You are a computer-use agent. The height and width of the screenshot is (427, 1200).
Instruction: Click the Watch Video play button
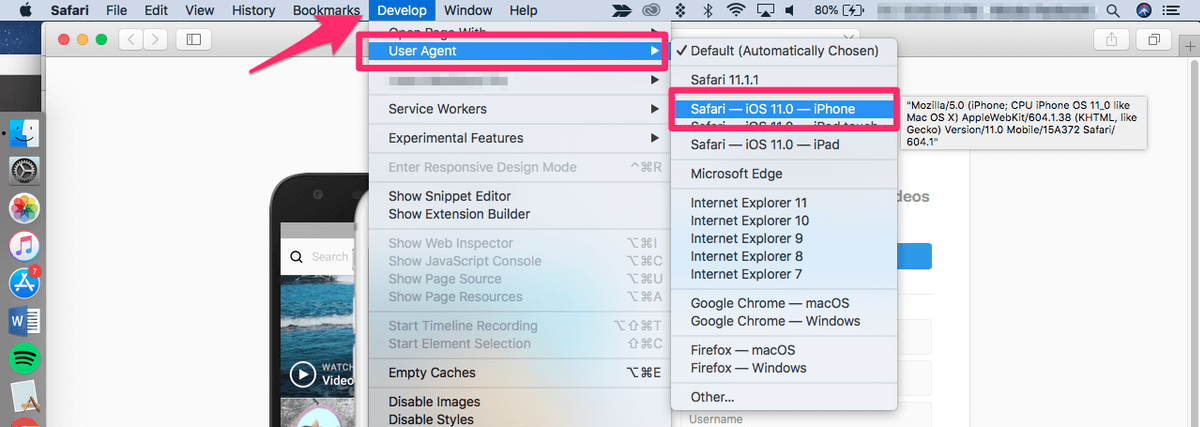(x=302, y=375)
